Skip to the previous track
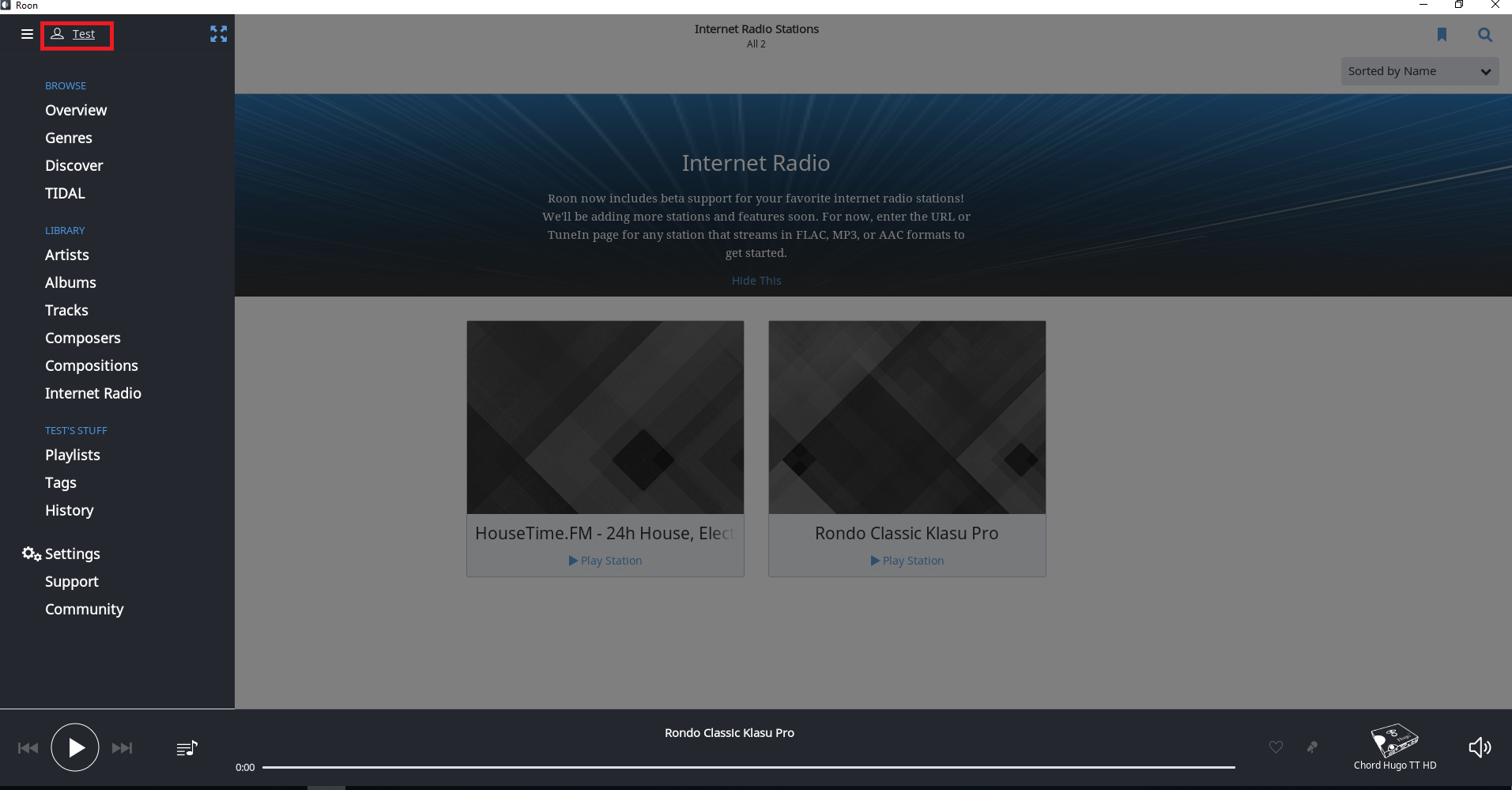 pos(28,748)
